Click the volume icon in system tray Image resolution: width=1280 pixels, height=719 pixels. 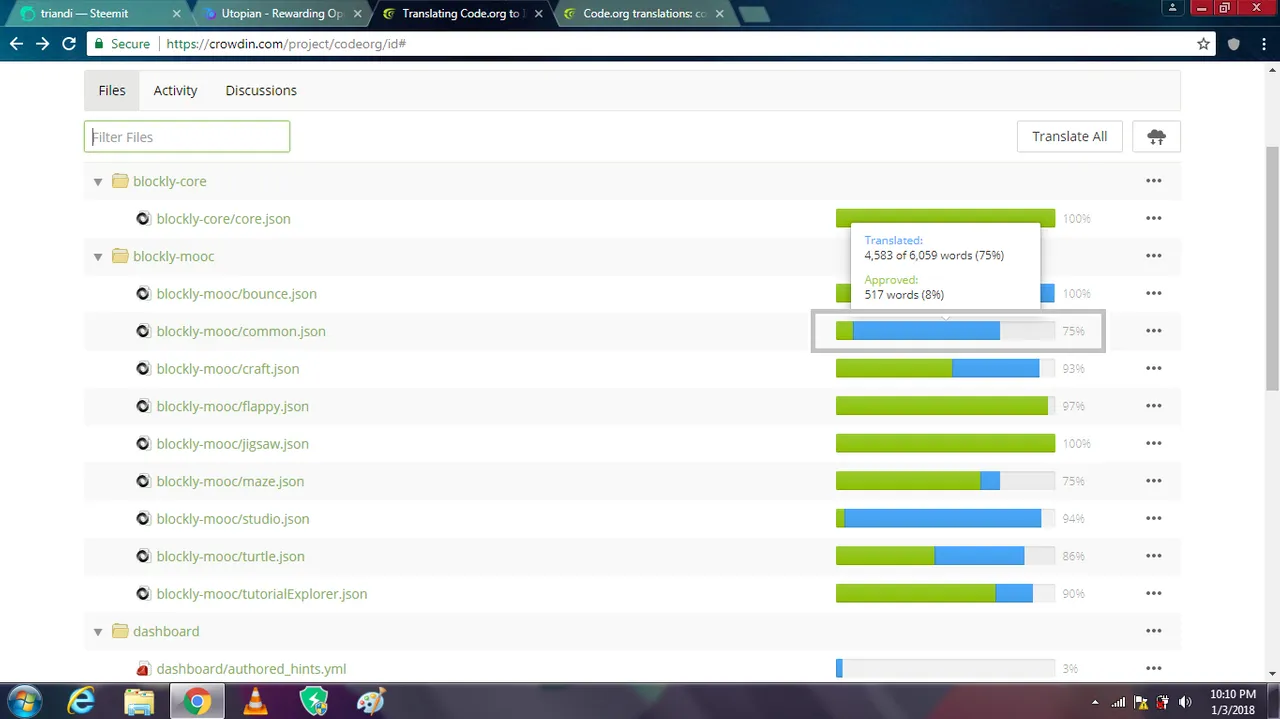click(1186, 703)
